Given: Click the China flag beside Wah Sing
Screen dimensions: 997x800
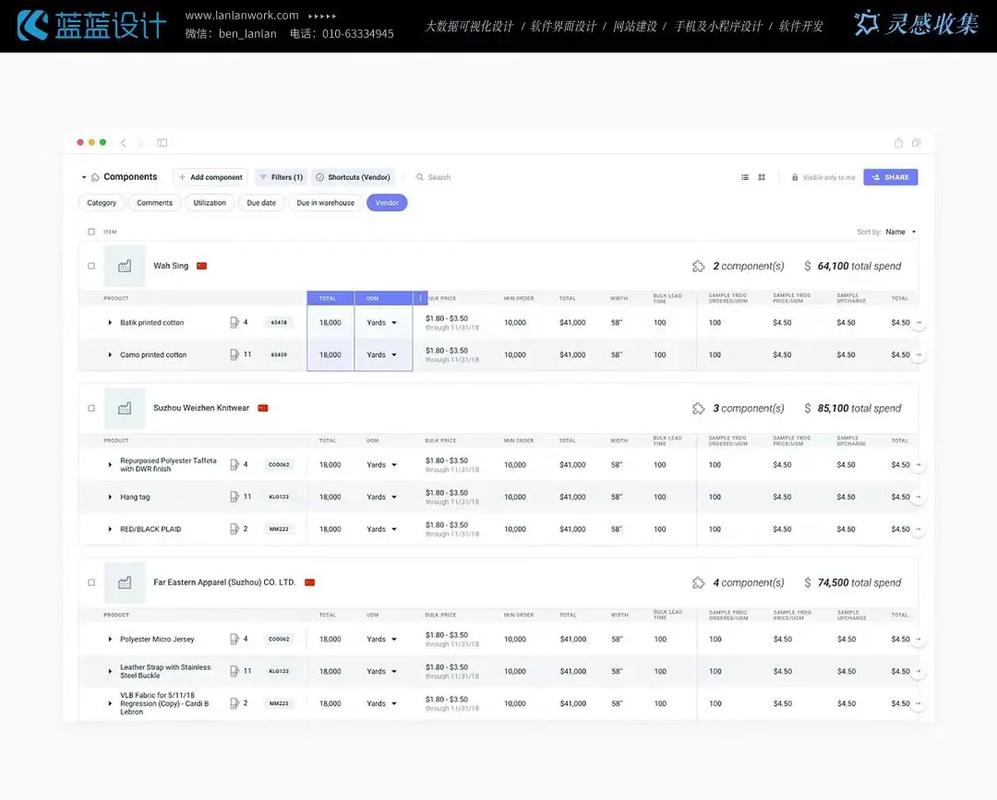Looking at the screenshot, I should pos(202,266).
